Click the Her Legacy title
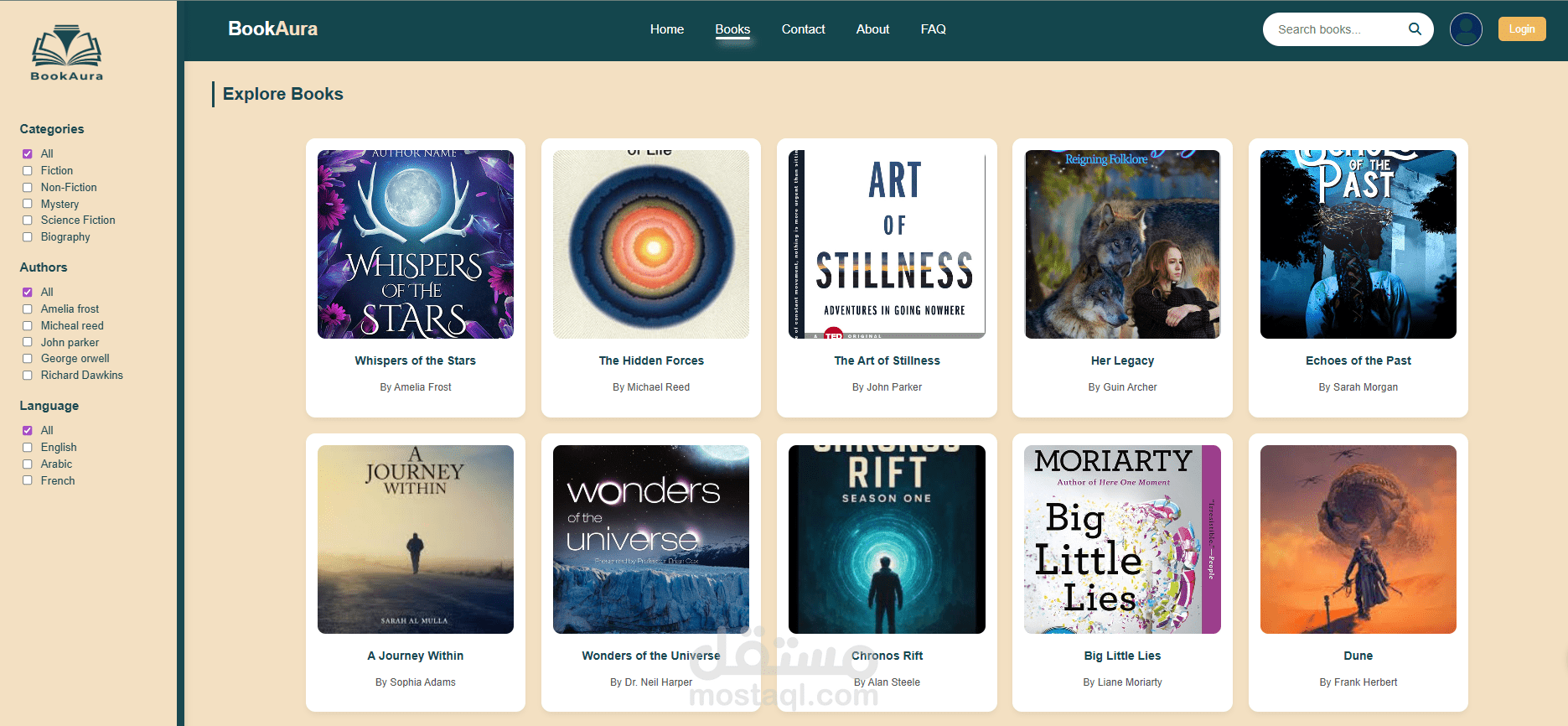 pos(1122,360)
